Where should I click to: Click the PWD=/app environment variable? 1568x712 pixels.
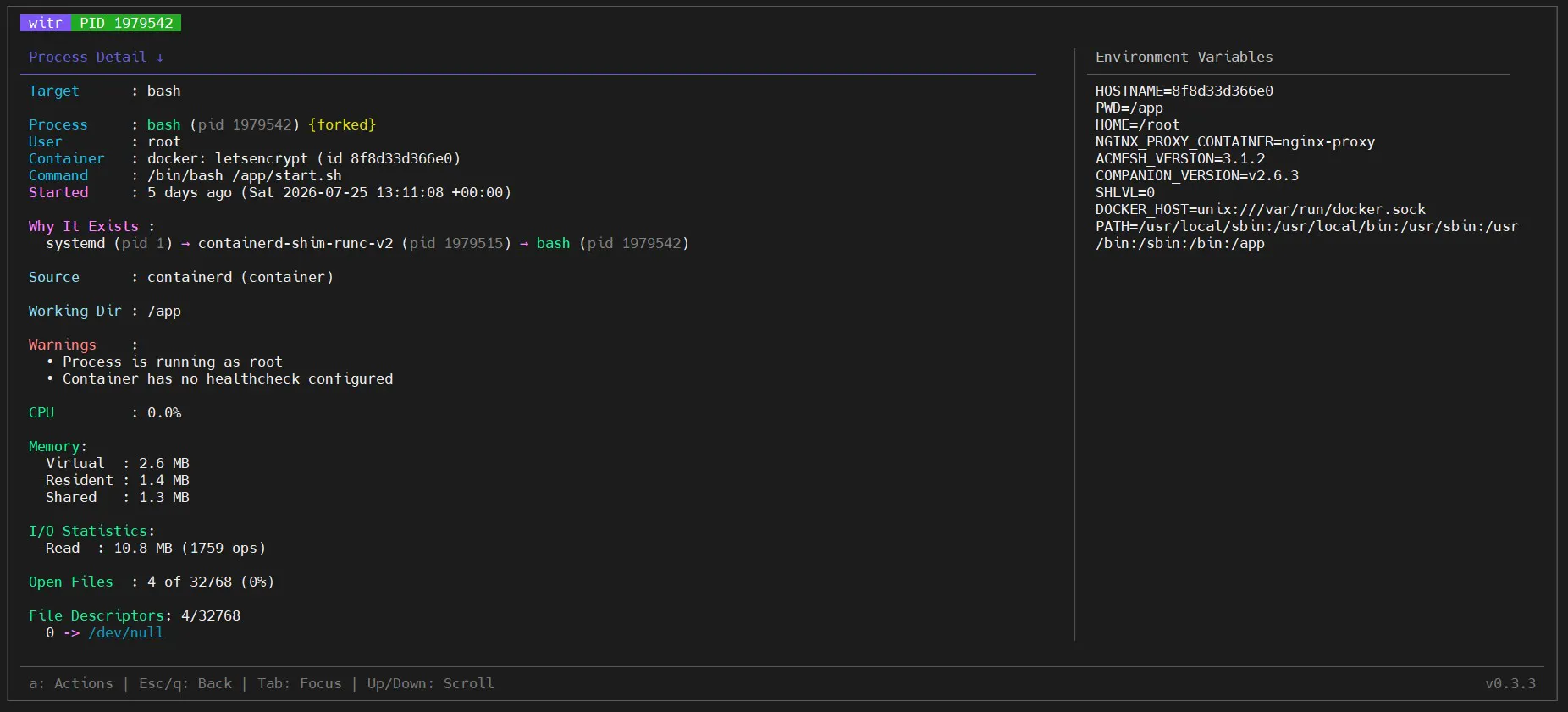point(1129,108)
